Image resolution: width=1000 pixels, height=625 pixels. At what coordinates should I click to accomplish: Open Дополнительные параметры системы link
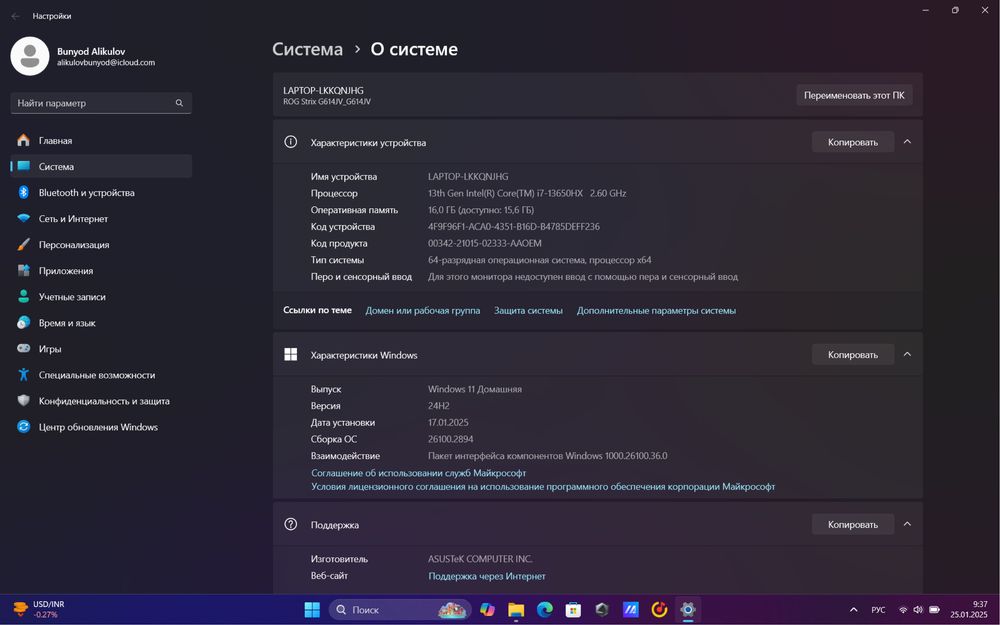(x=656, y=311)
